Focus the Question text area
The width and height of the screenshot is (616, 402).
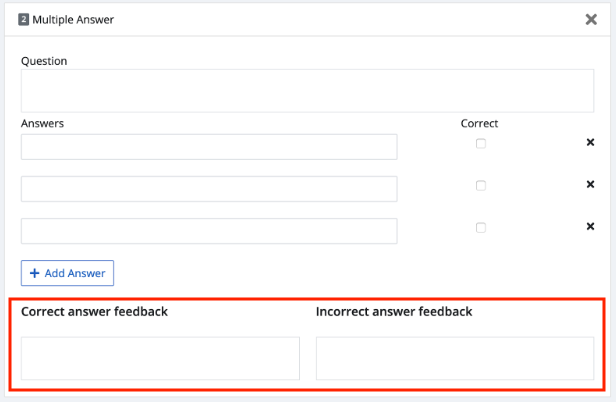(x=307, y=91)
